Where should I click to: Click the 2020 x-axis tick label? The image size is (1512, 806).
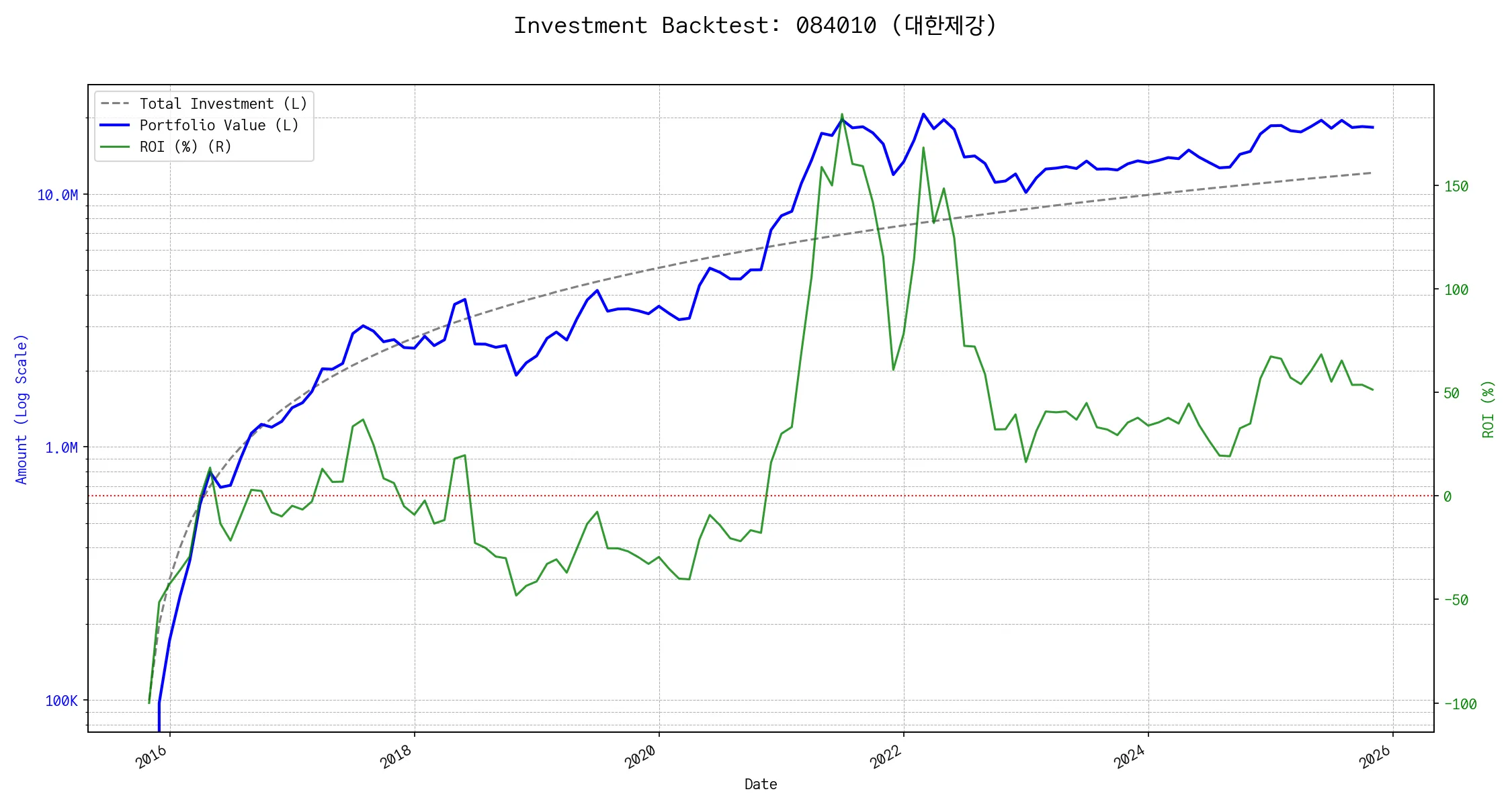pyautogui.click(x=640, y=757)
